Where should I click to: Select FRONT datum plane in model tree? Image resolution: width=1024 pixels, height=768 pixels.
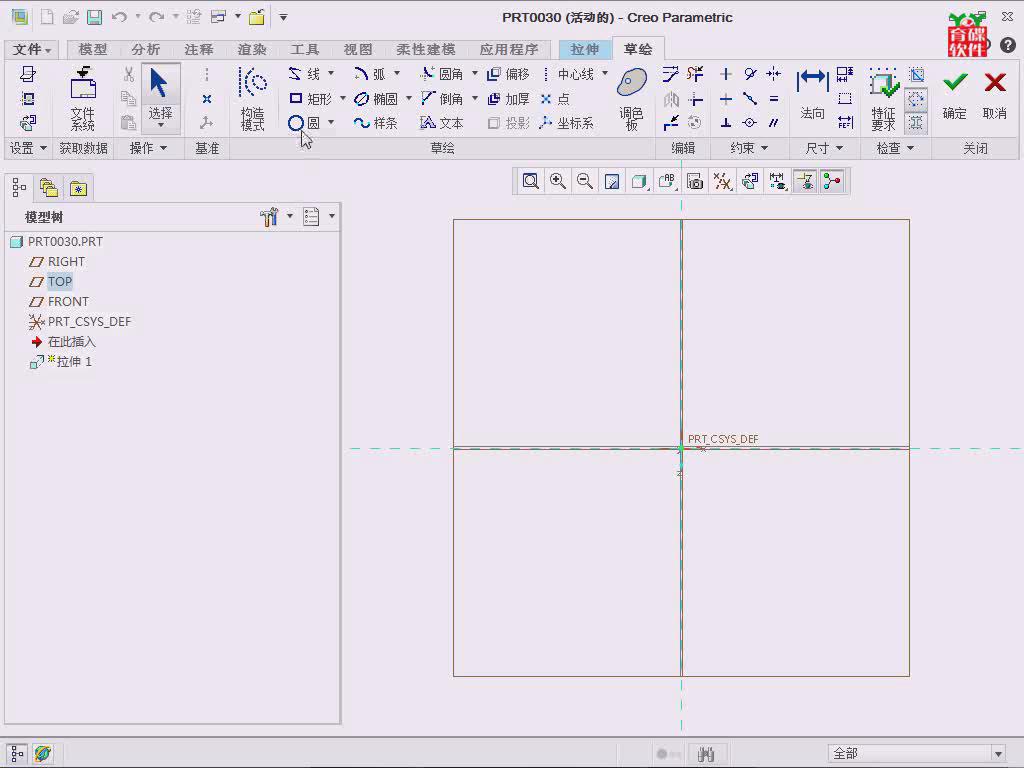click(x=68, y=302)
